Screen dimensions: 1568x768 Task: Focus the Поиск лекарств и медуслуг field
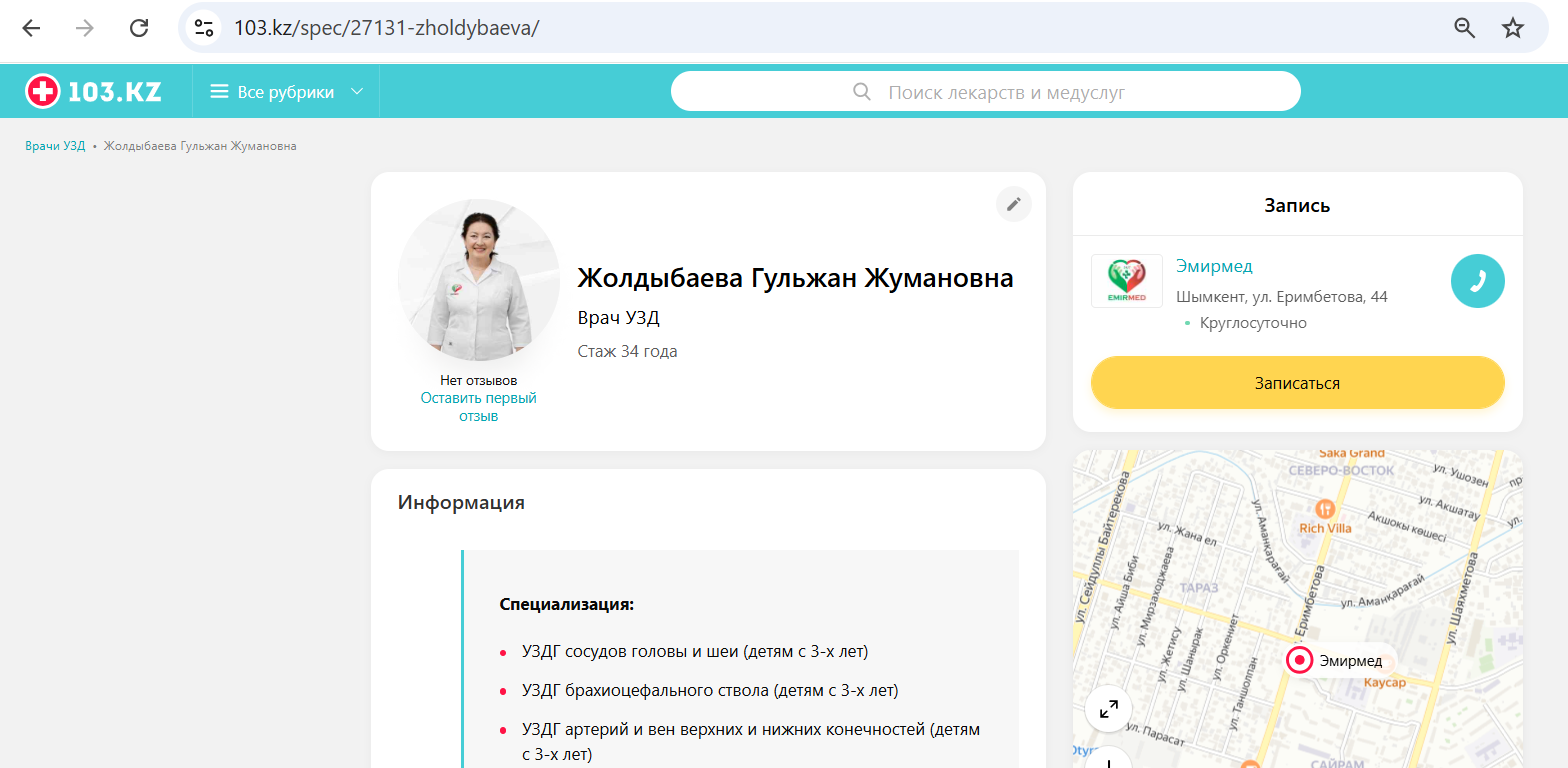[985, 92]
